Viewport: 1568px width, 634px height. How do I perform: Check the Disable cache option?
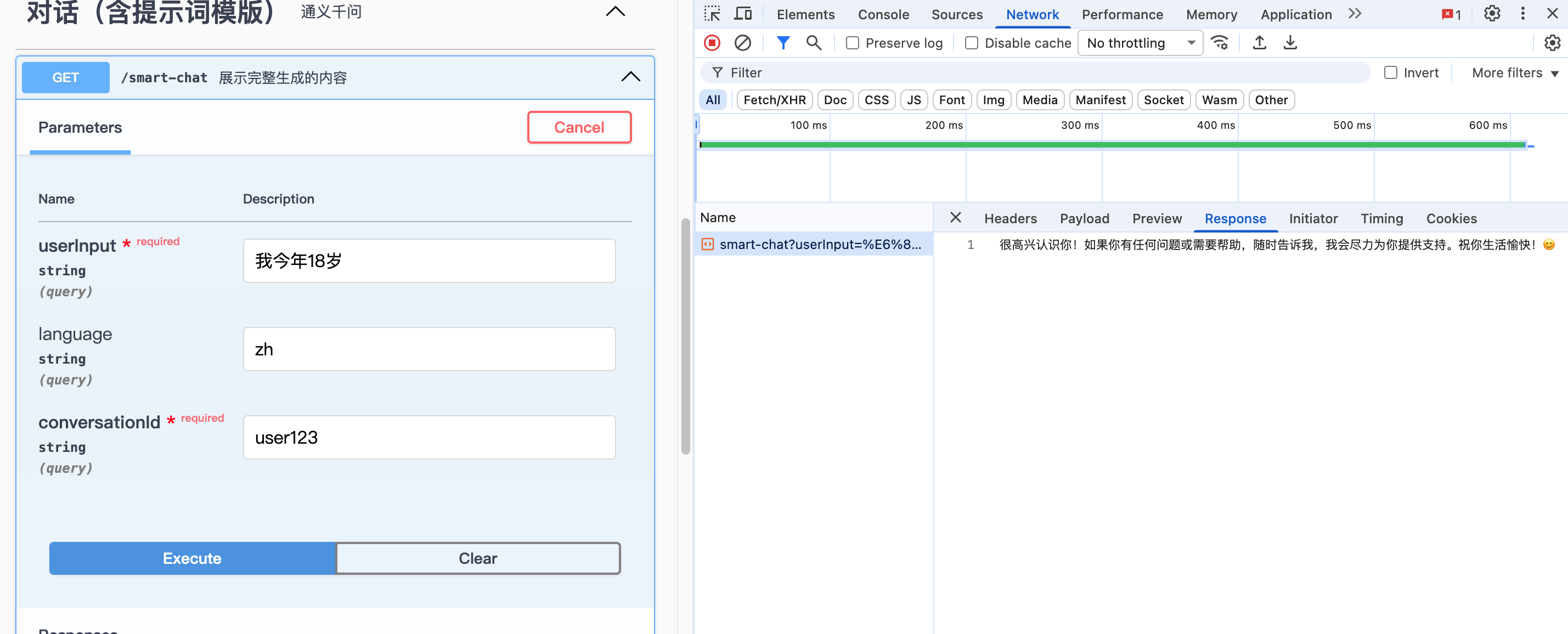972,43
